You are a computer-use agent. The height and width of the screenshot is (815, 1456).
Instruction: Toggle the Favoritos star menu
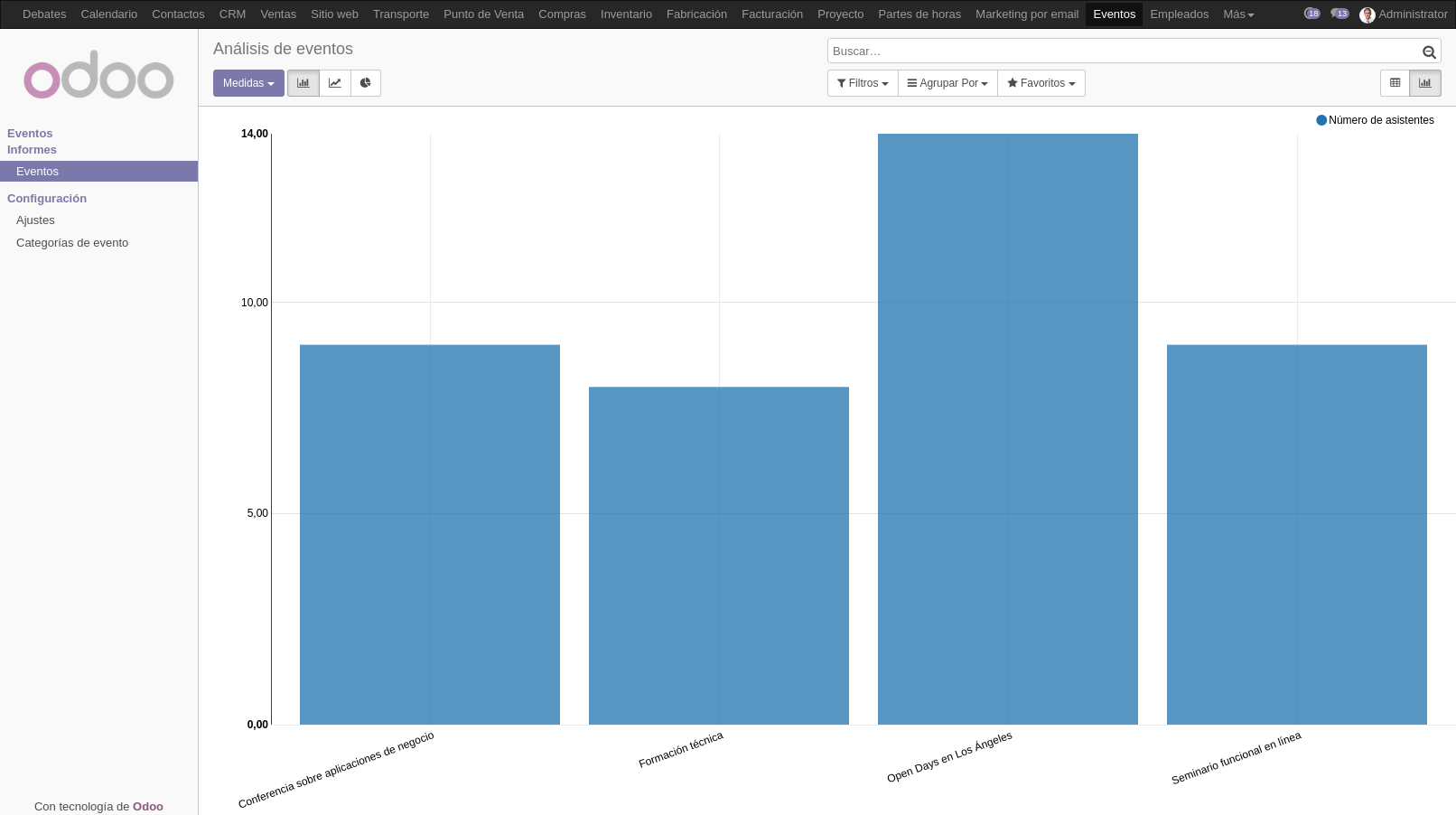tap(1041, 82)
